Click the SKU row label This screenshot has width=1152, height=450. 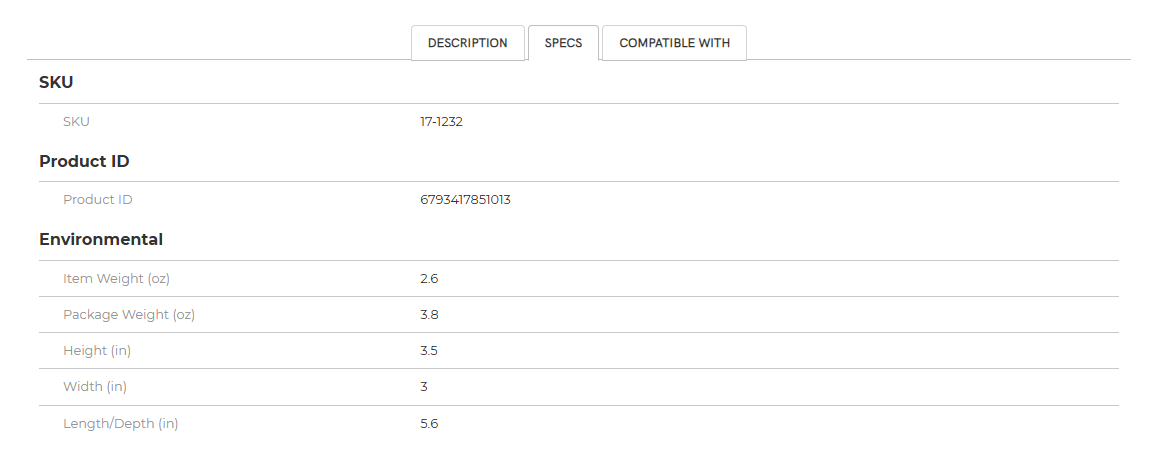pyautogui.click(x=76, y=121)
